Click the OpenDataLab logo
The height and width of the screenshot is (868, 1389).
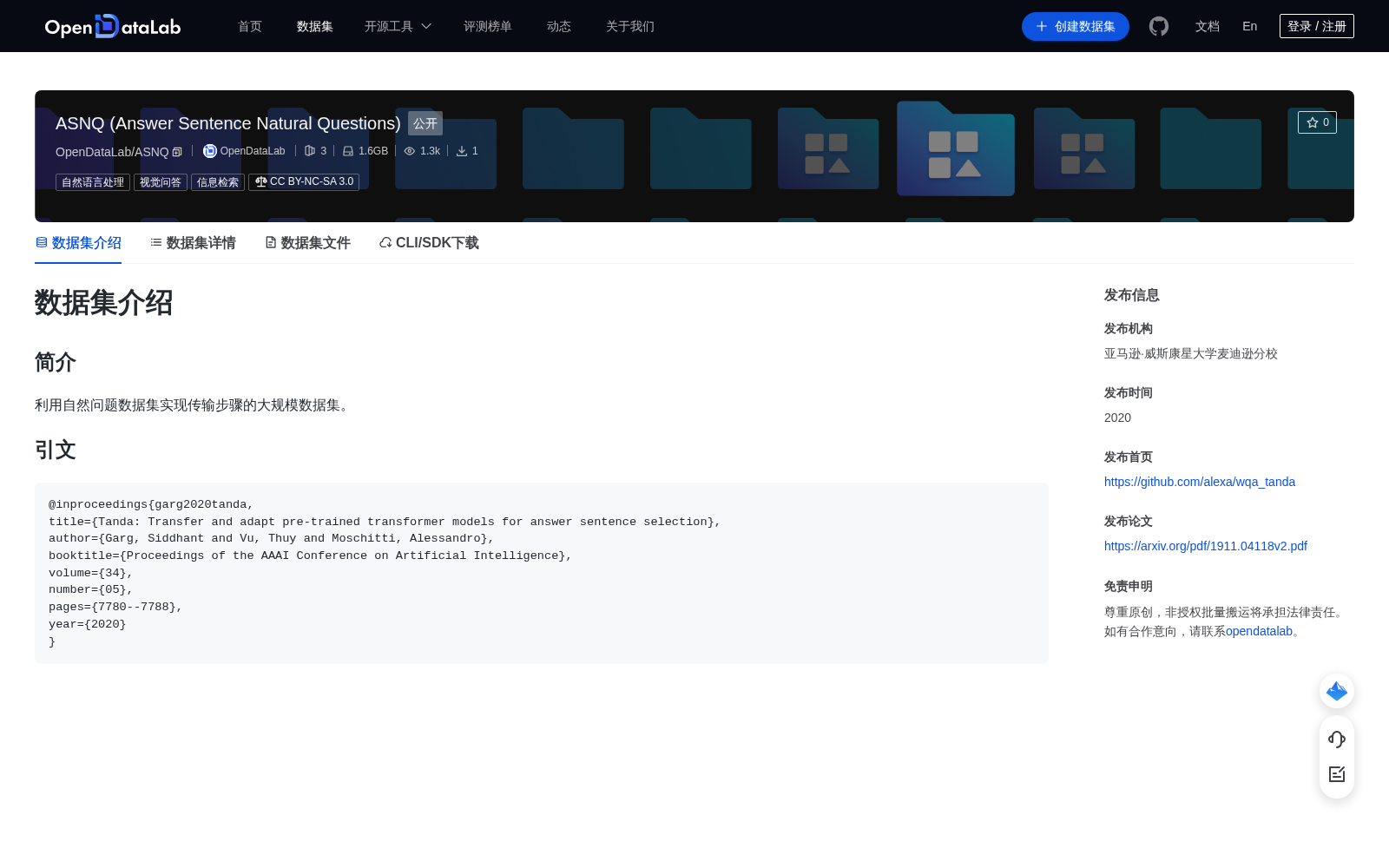[x=113, y=26]
